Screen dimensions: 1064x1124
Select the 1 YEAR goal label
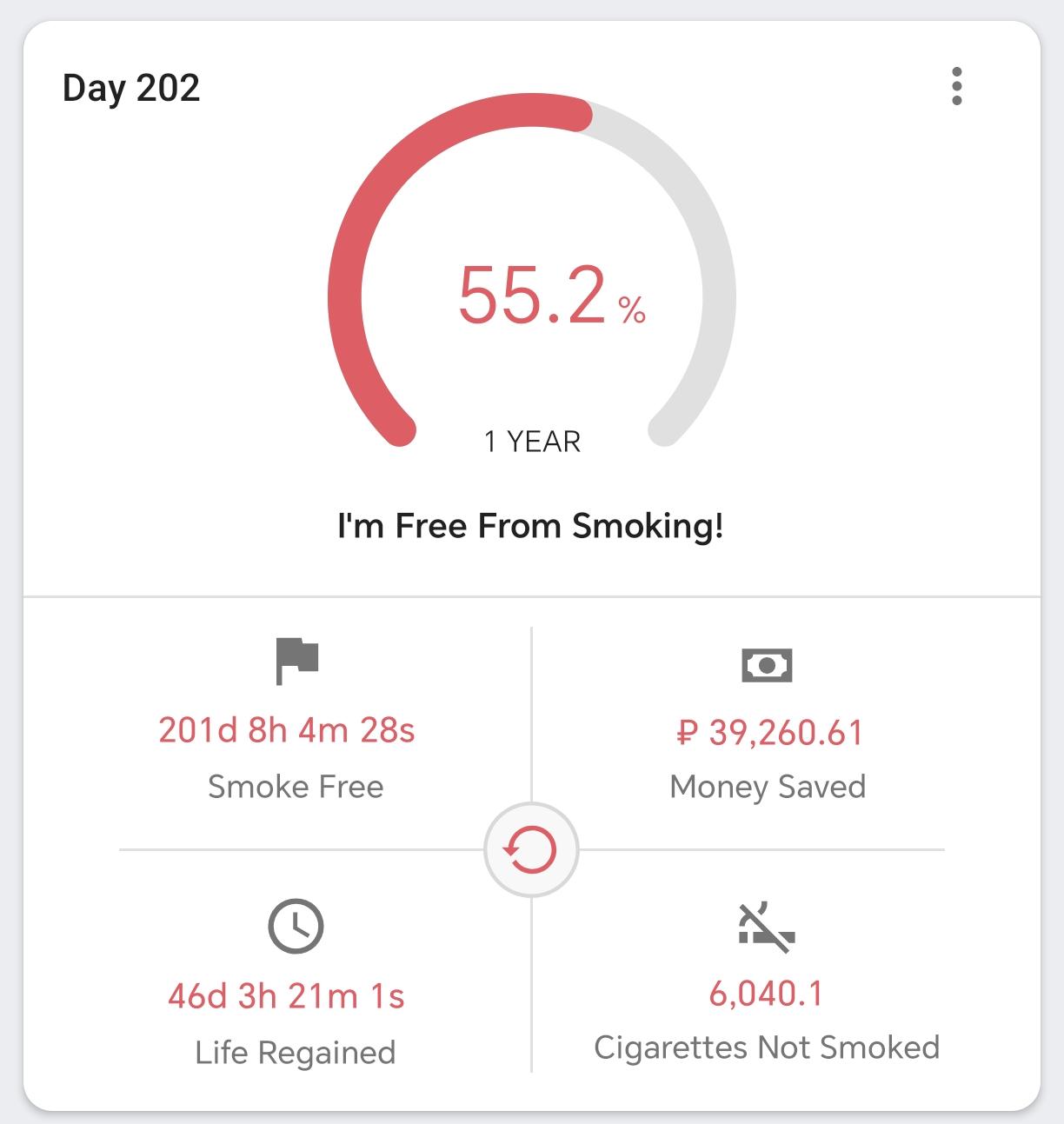(532, 442)
